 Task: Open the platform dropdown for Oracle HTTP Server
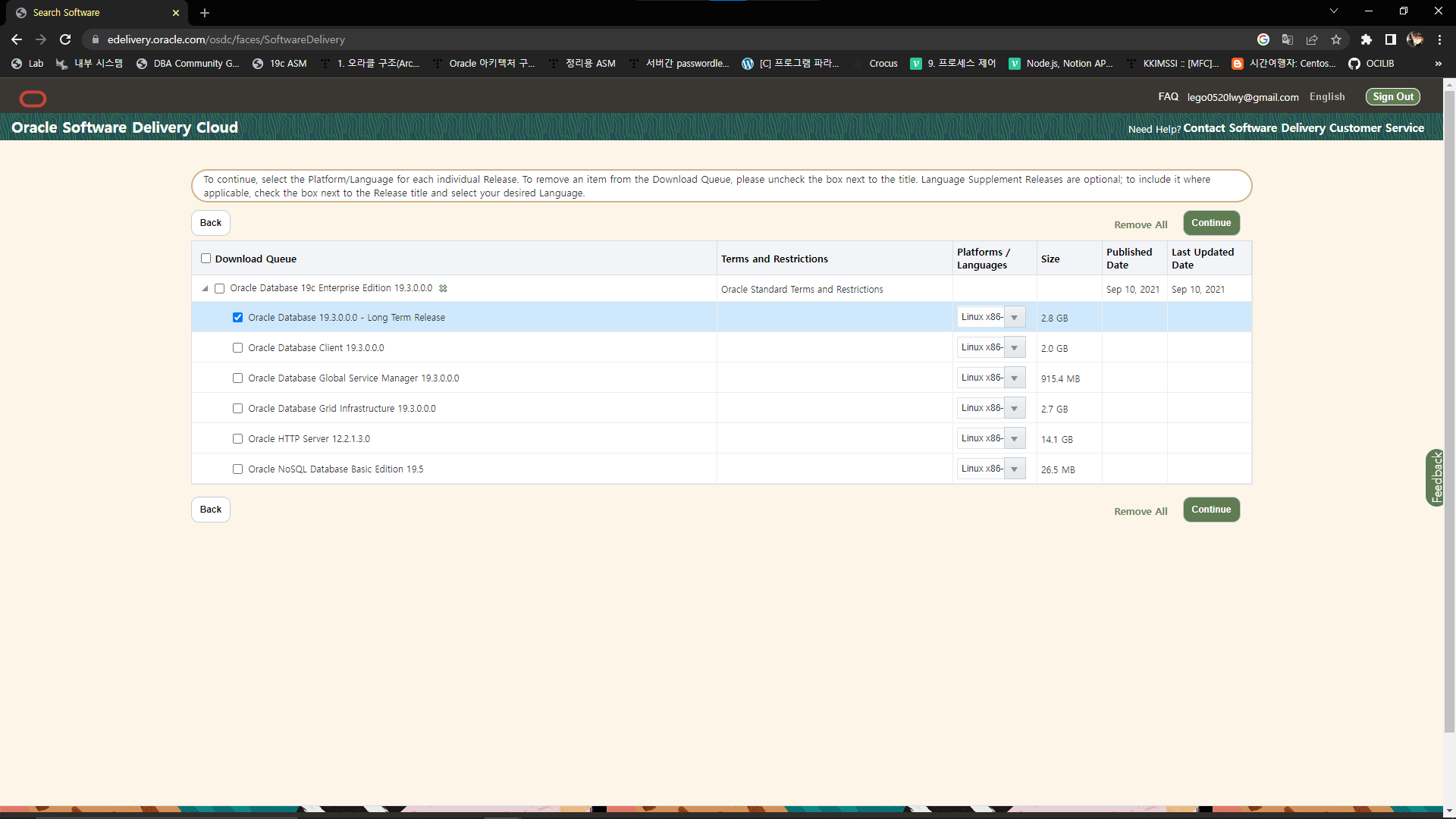(x=1014, y=439)
